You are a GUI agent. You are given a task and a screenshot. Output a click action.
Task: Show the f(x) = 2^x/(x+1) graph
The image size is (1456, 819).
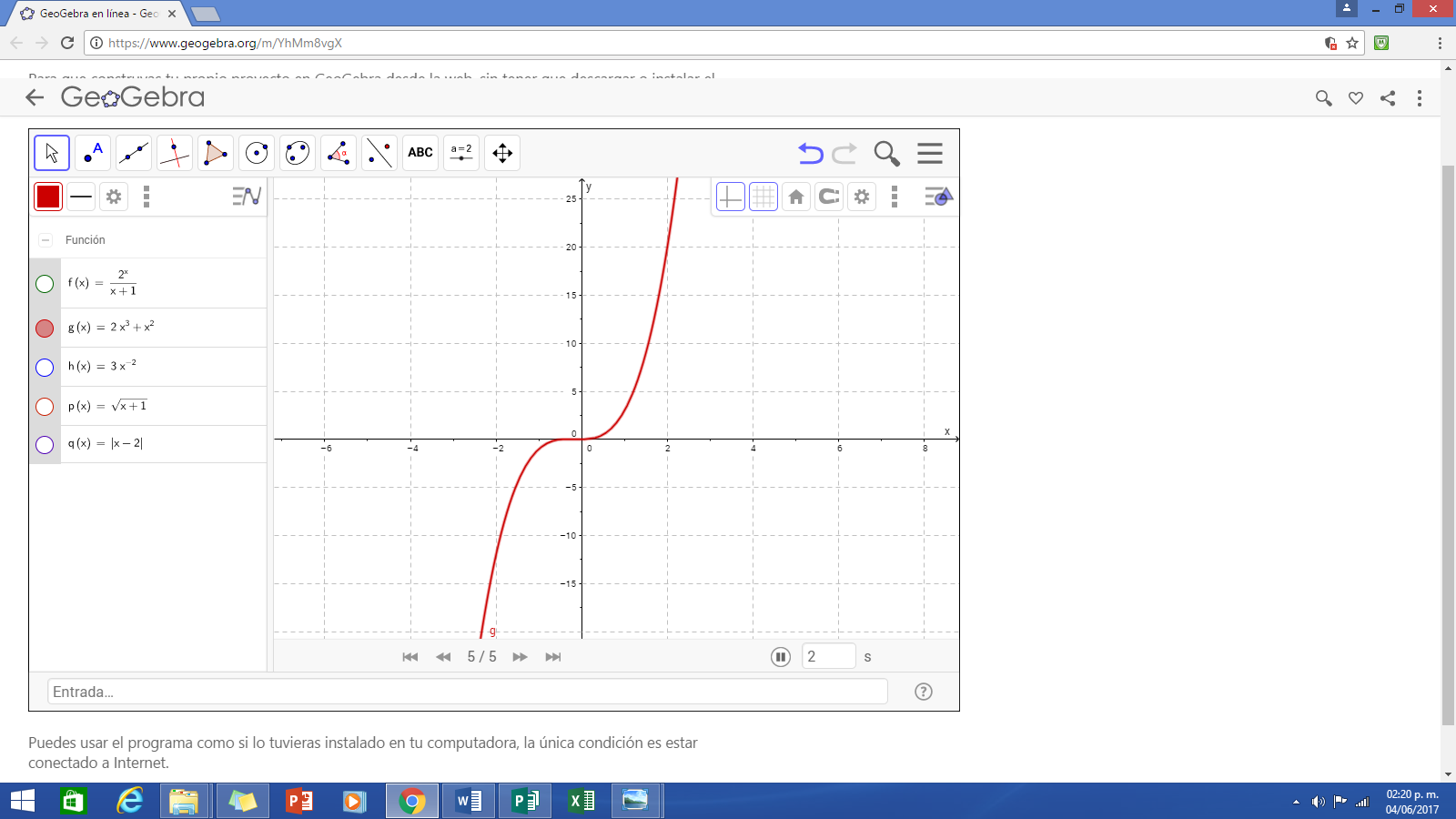[x=44, y=283]
